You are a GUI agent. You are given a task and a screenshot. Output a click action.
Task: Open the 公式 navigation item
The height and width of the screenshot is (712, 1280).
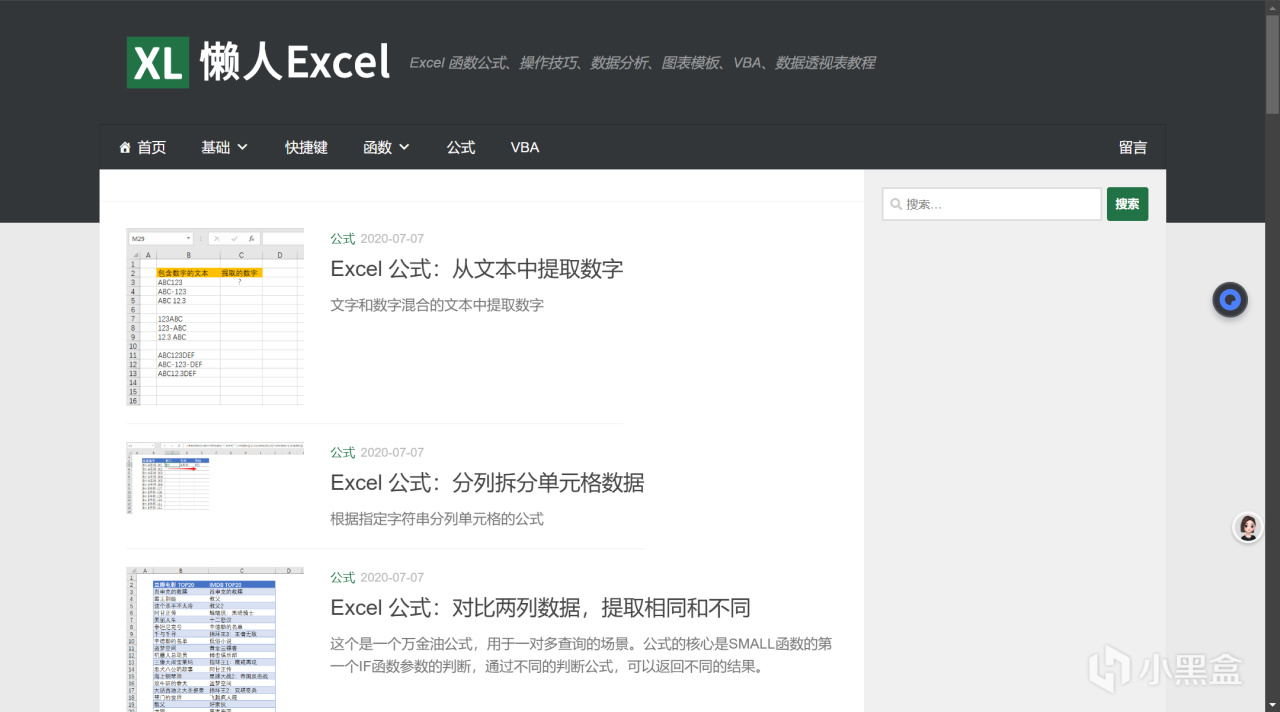click(461, 147)
